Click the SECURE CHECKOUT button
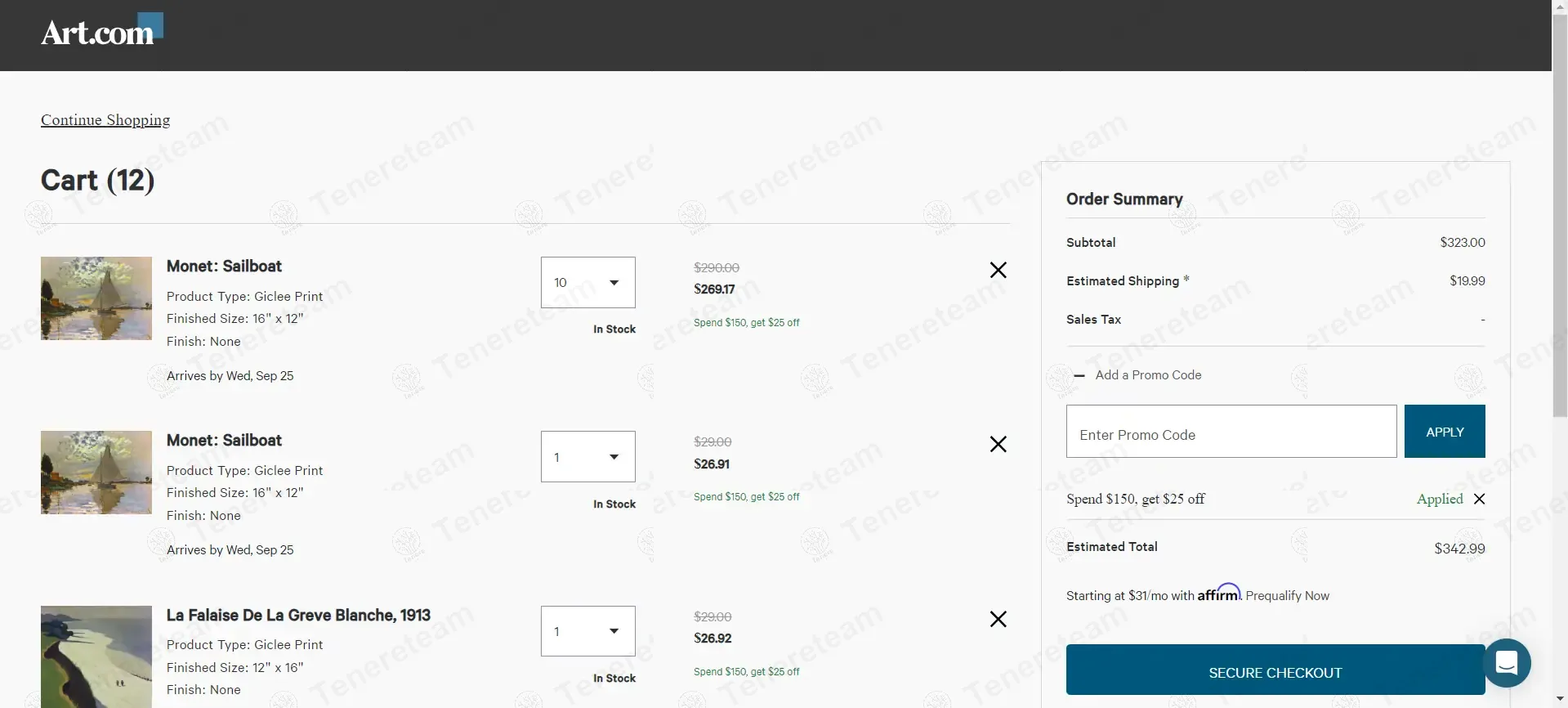 pos(1275,672)
